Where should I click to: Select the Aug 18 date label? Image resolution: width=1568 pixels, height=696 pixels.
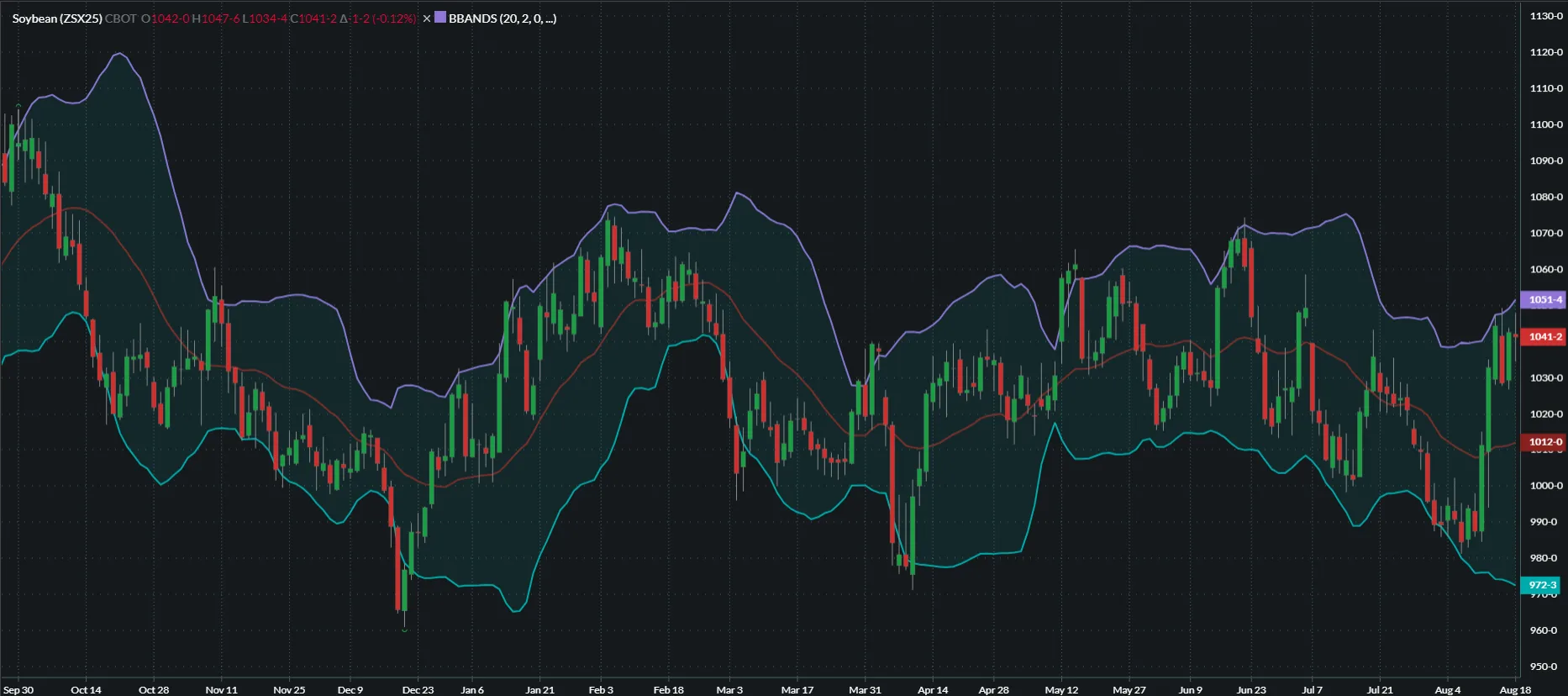coord(1515,690)
